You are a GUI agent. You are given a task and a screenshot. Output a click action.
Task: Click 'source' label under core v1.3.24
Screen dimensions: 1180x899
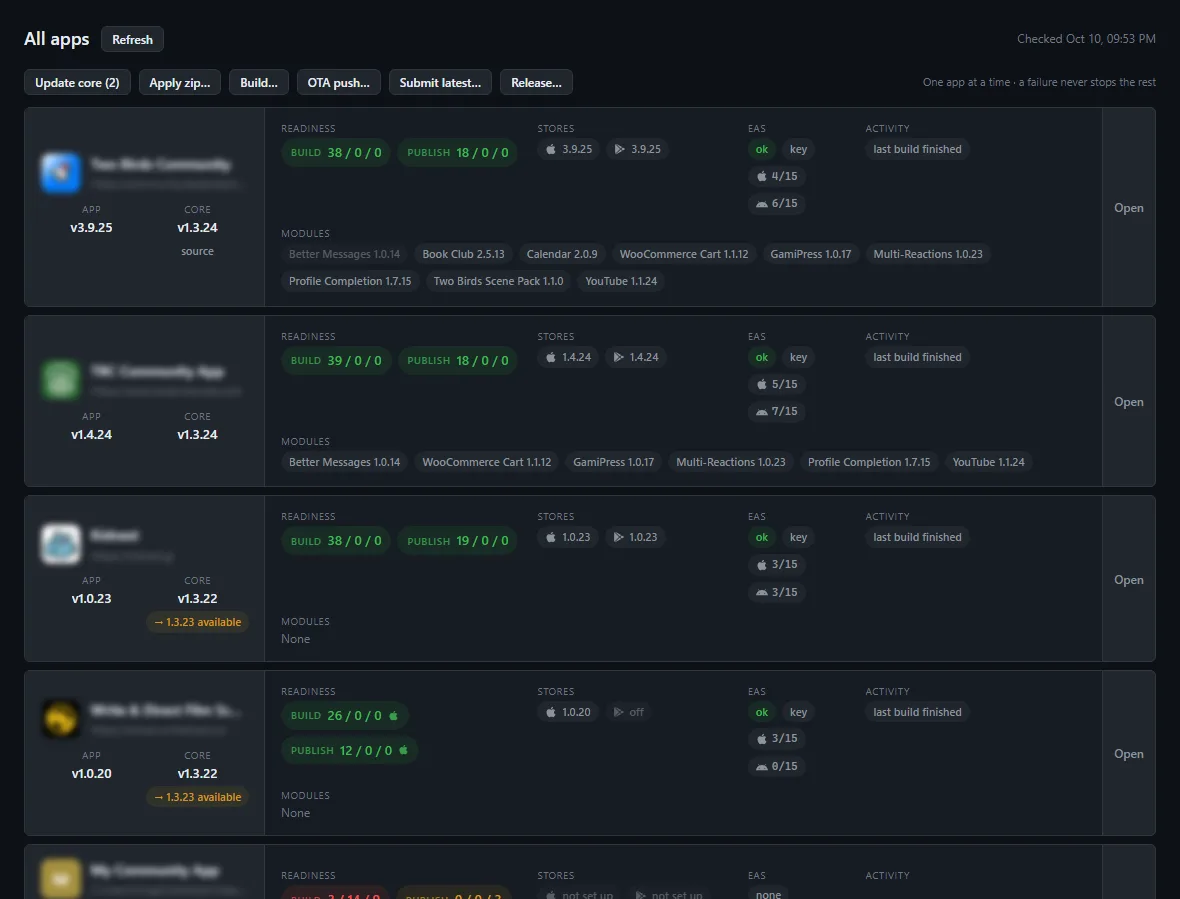pos(197,251)
